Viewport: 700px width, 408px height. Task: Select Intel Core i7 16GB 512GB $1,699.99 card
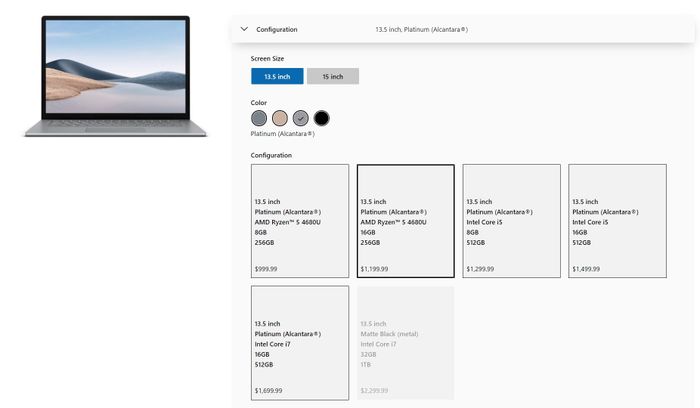pos(300,343)
